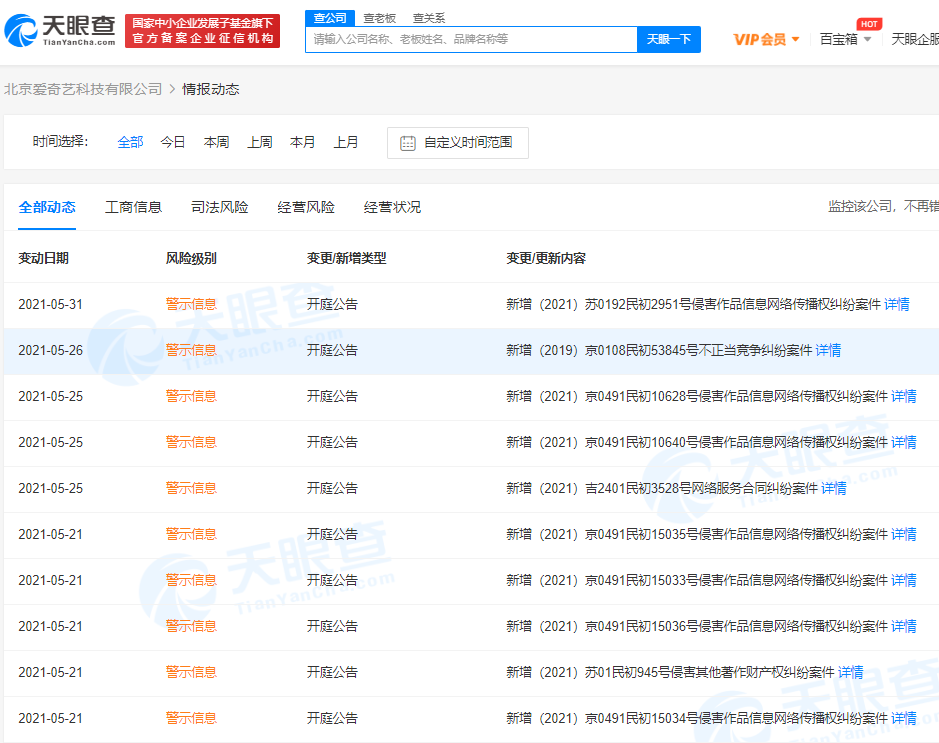Focus the company name search field

[471, 40]
